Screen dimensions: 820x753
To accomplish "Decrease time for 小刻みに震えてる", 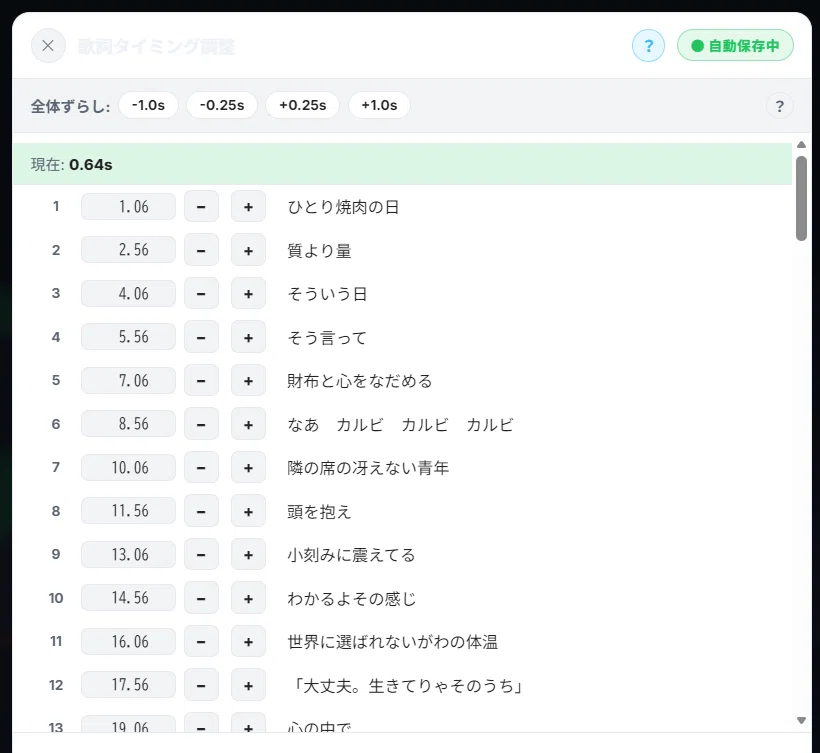I will click(x=201, y=554).
